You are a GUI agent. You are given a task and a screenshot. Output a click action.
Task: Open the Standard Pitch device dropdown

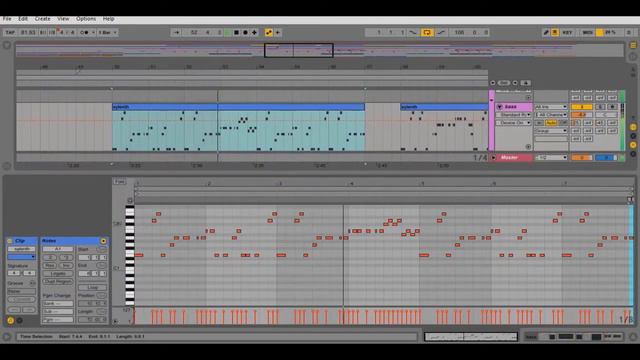point(514,115)
